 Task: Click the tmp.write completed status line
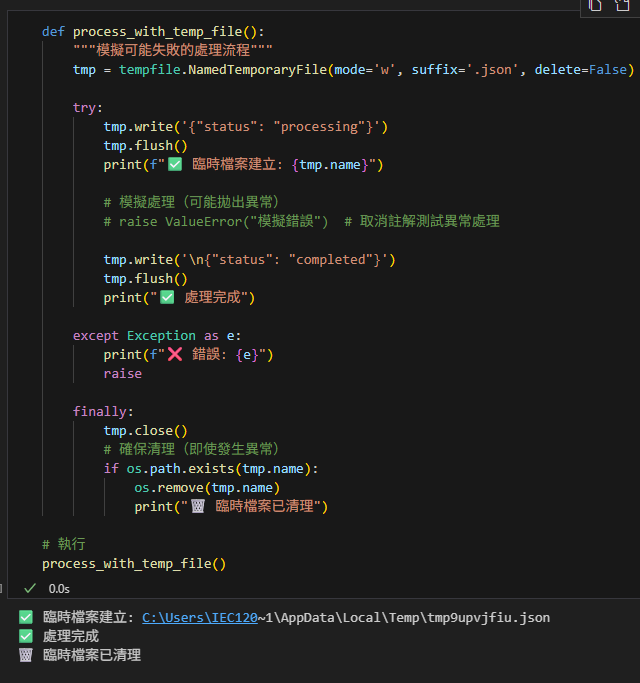coord(249,260)
